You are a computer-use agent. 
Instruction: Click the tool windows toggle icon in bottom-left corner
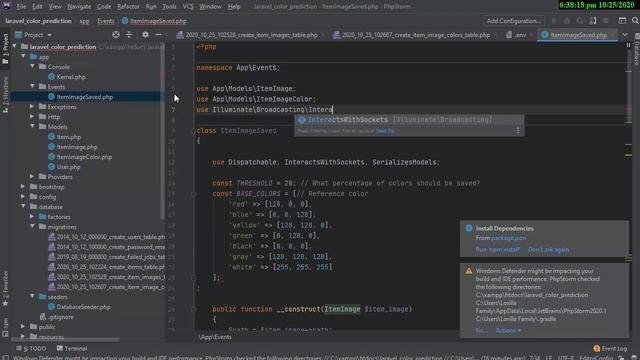point(5,358)
